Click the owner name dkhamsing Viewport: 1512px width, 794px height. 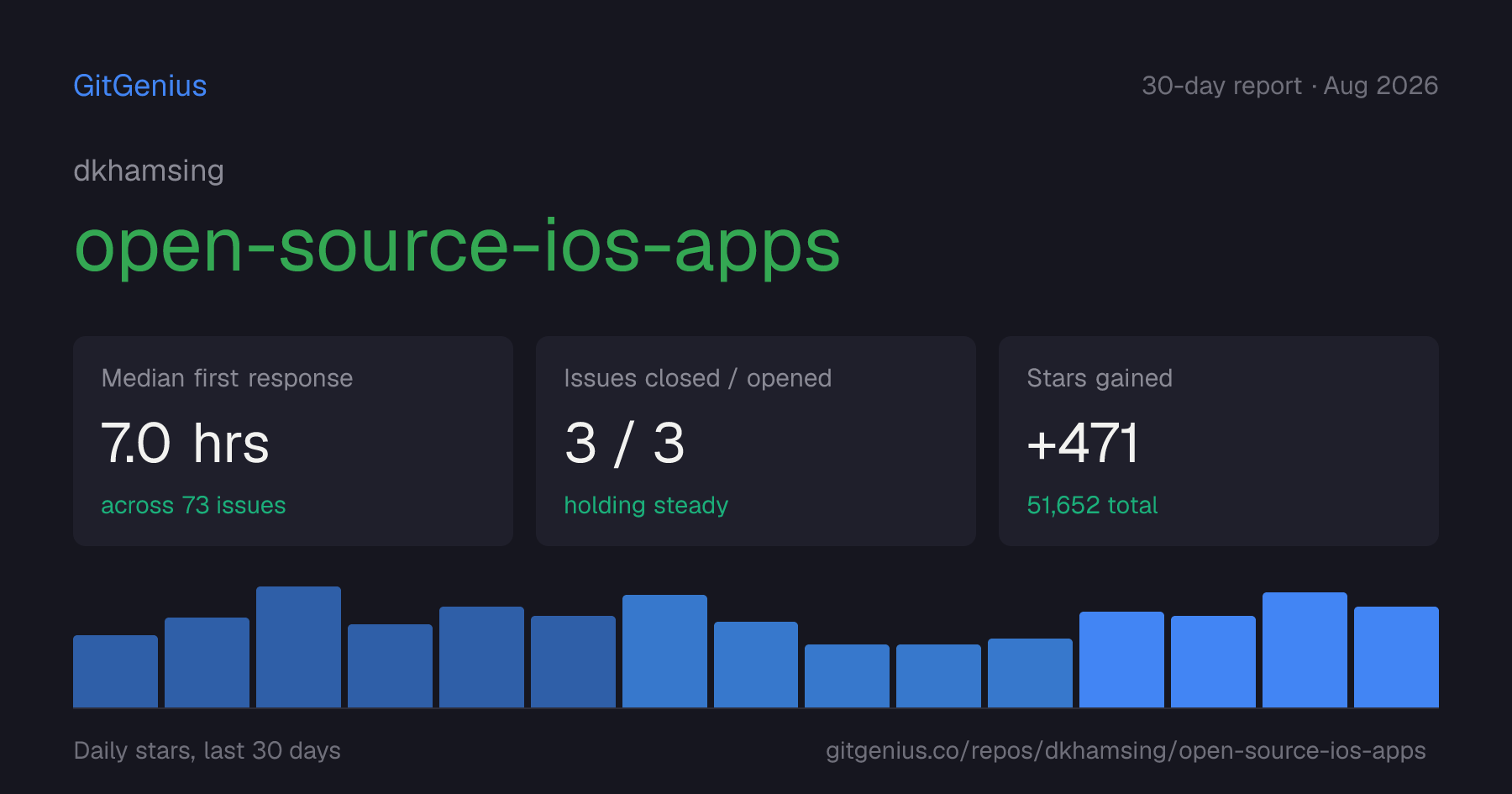point(149,171)
